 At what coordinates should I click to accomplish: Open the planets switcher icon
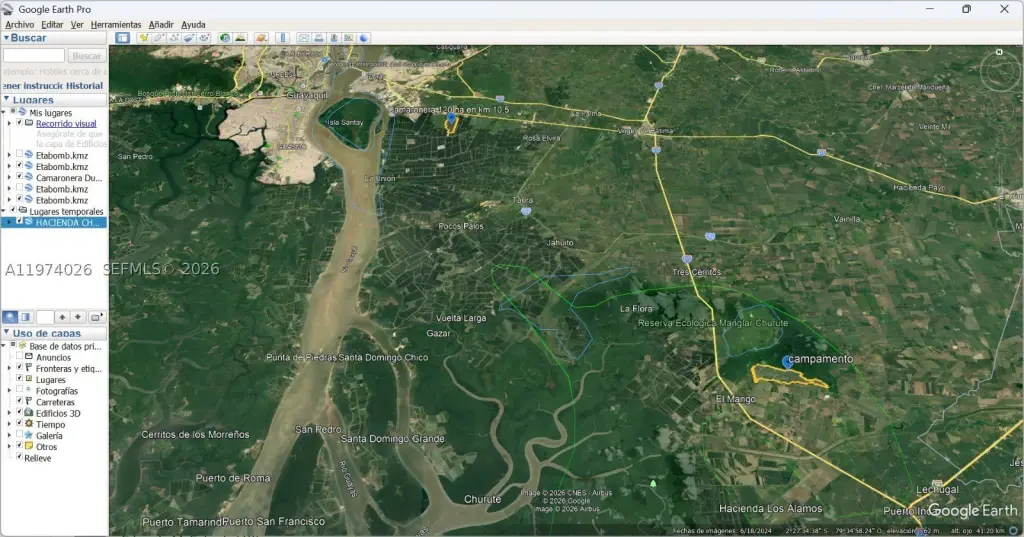coord(261,38)
